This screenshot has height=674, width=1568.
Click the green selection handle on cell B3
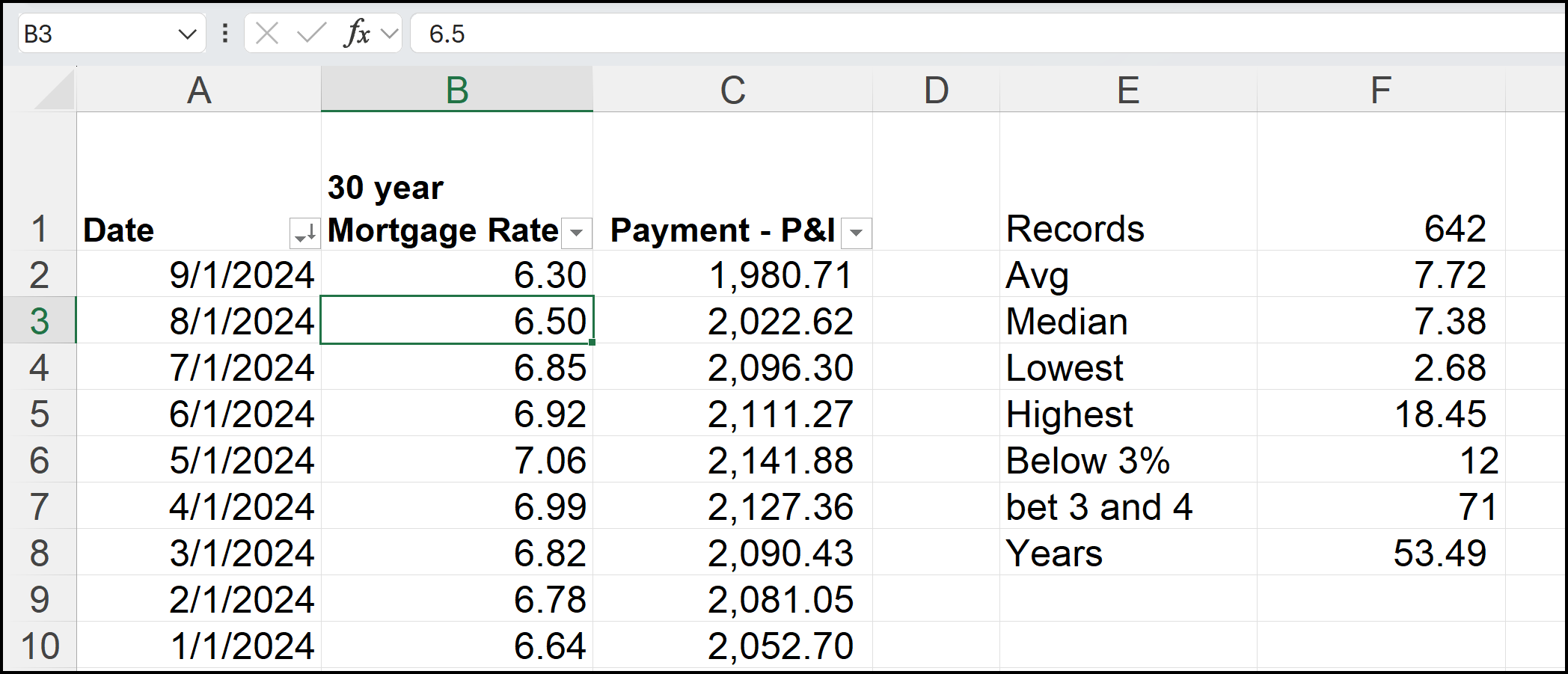(x=591, y=340)
